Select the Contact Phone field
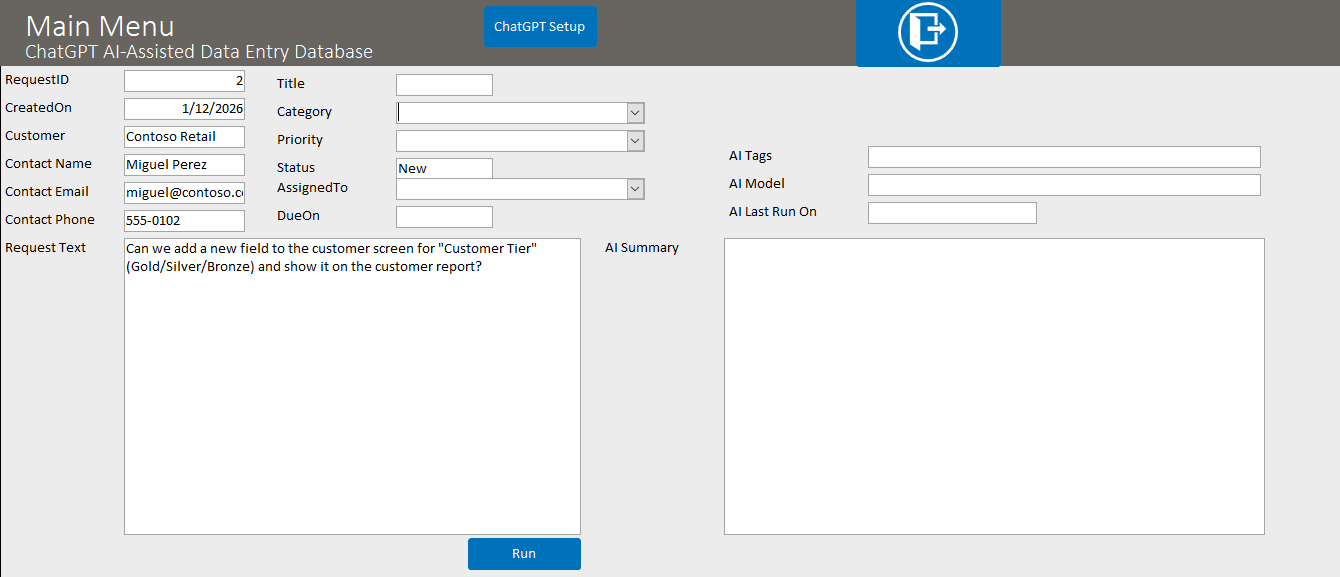Viewport: 1340px width, 577px height. pyautogui.click(x=184, y=221)
